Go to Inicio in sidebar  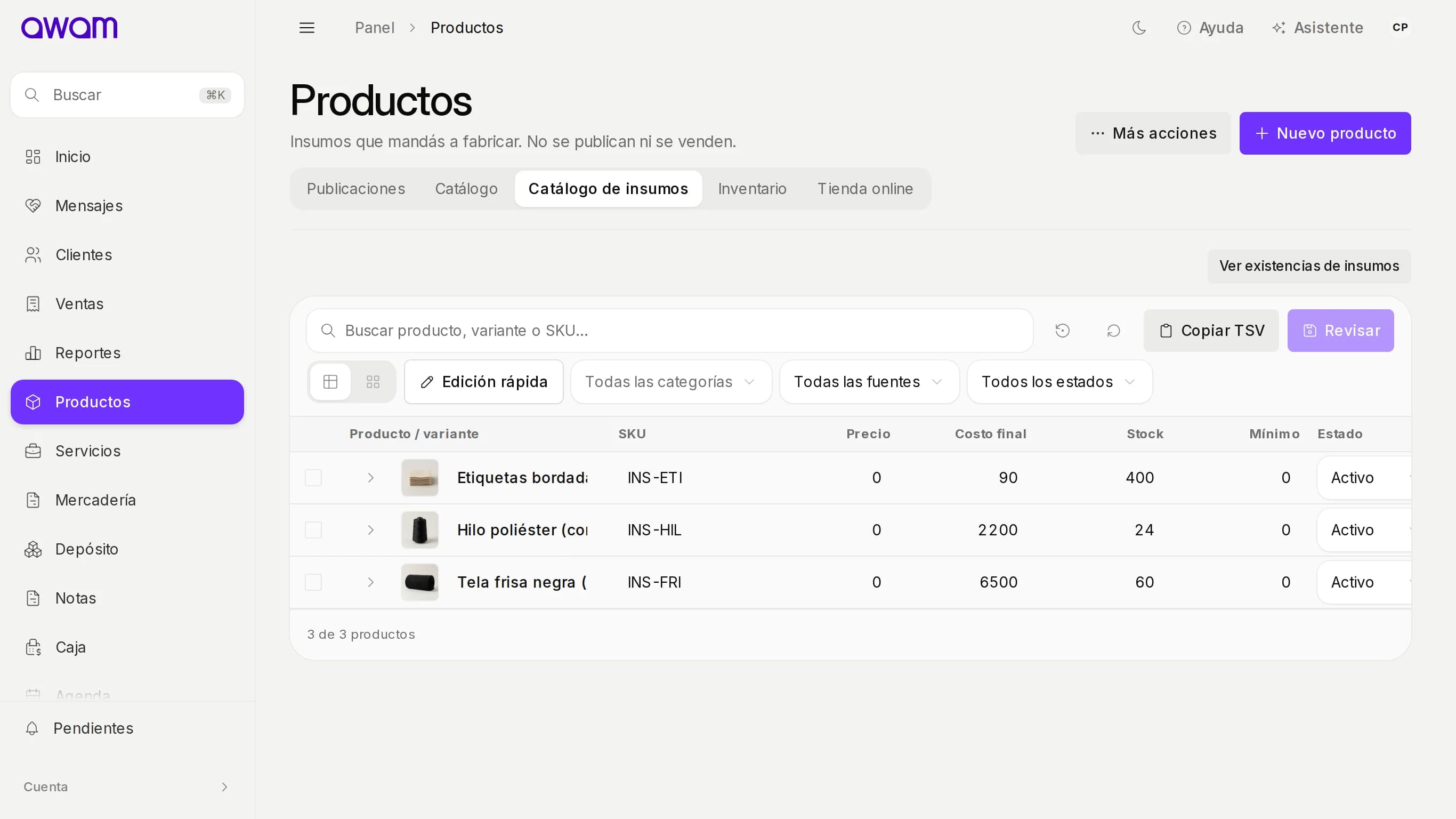(x=127, y=157)
